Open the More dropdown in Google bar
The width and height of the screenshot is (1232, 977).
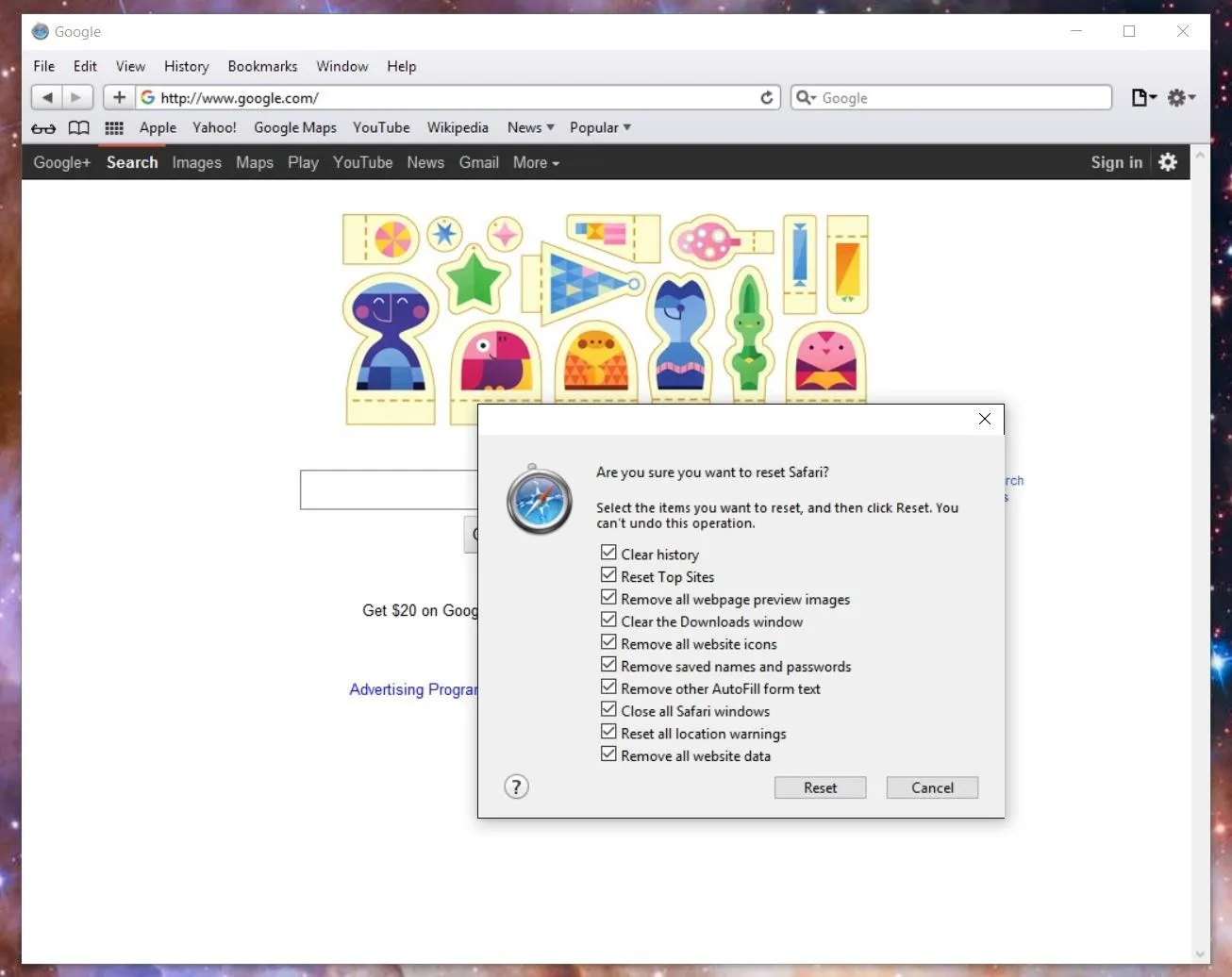(536, 162)
